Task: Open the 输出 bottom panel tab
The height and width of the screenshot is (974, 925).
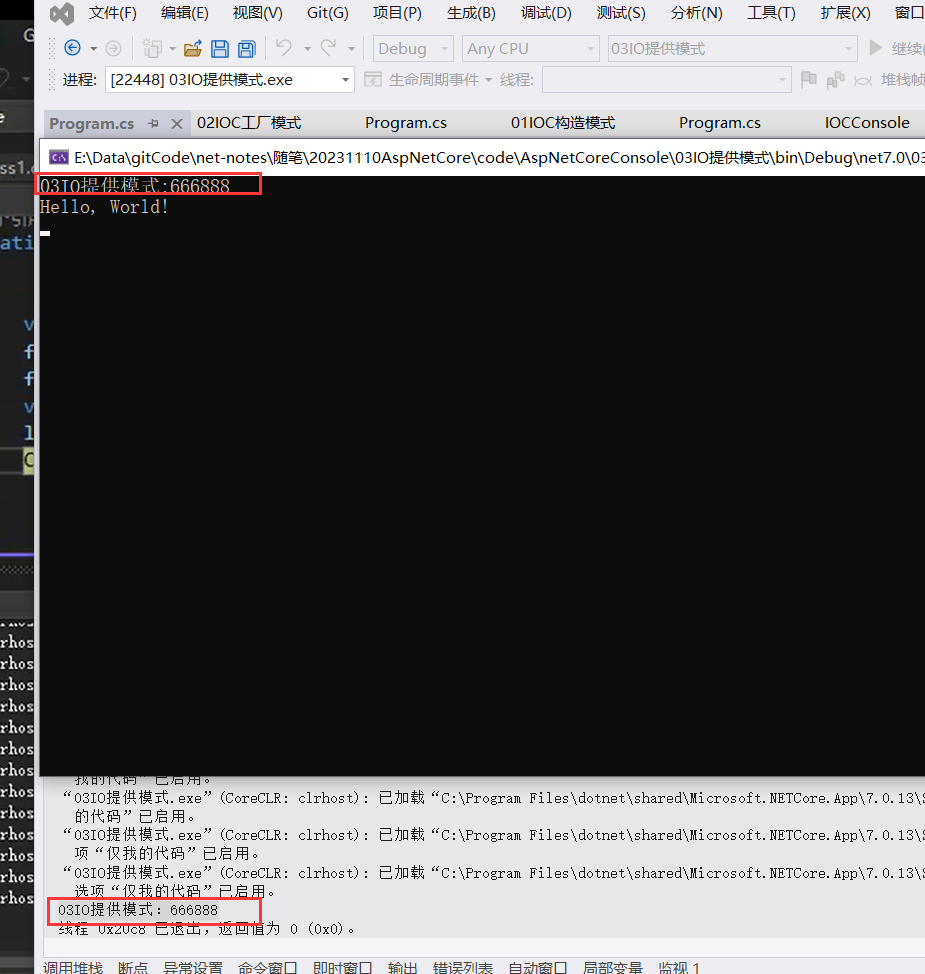Action: click(403, 967)
